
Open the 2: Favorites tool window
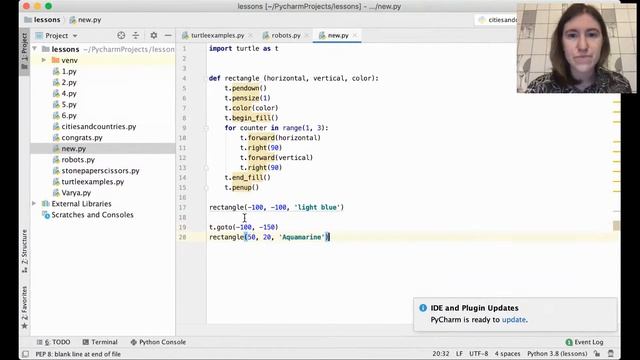pyautogui.click(x=24, y=307)
